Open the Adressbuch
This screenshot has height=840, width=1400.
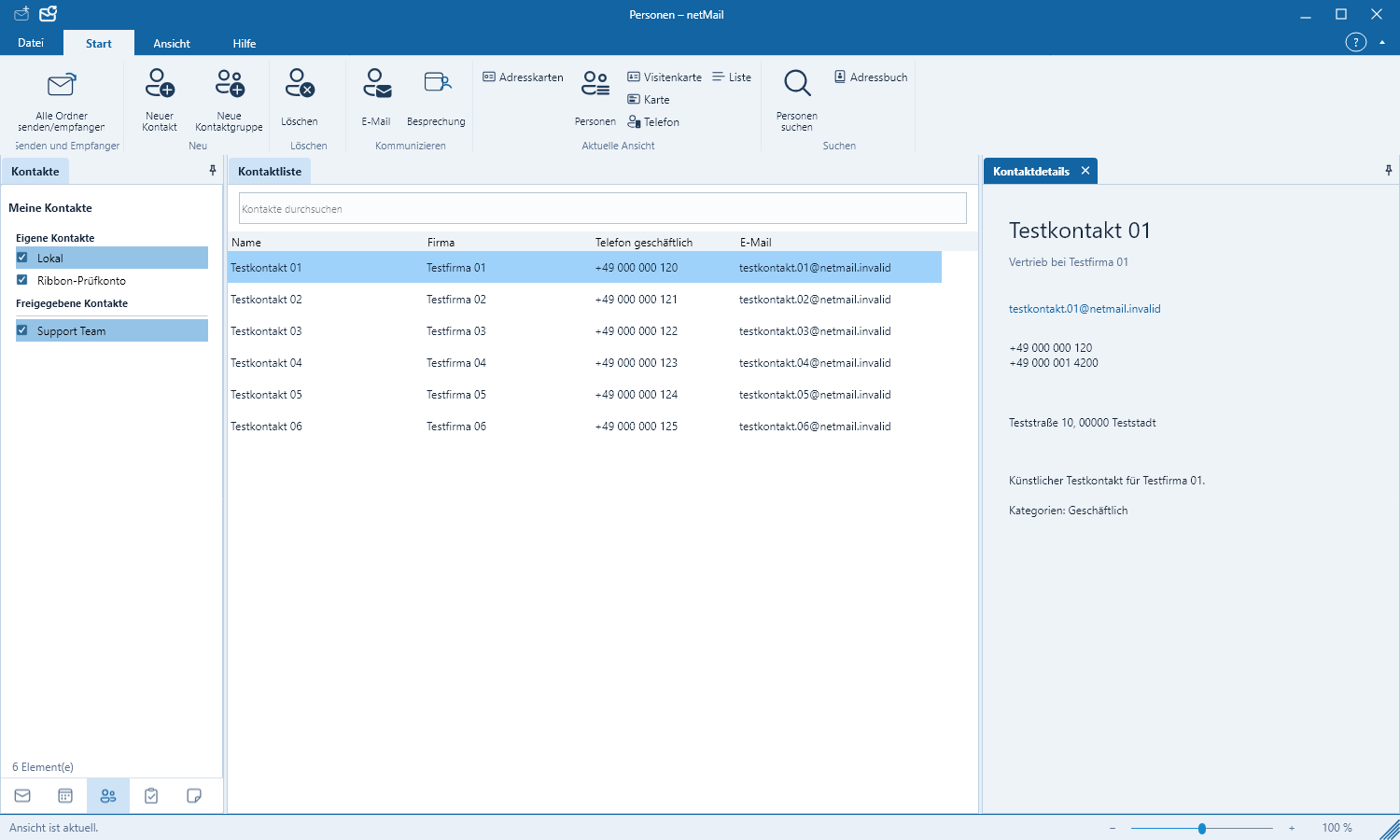(x=871, y=77)
